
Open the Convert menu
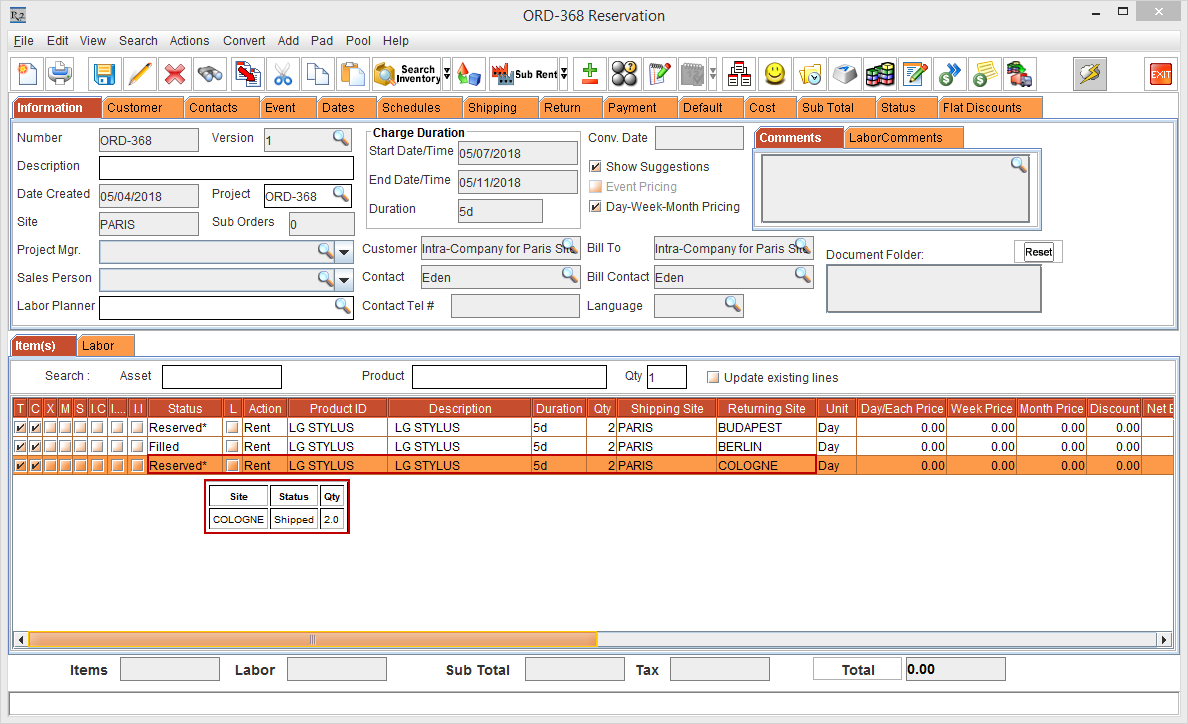[244, 41]
